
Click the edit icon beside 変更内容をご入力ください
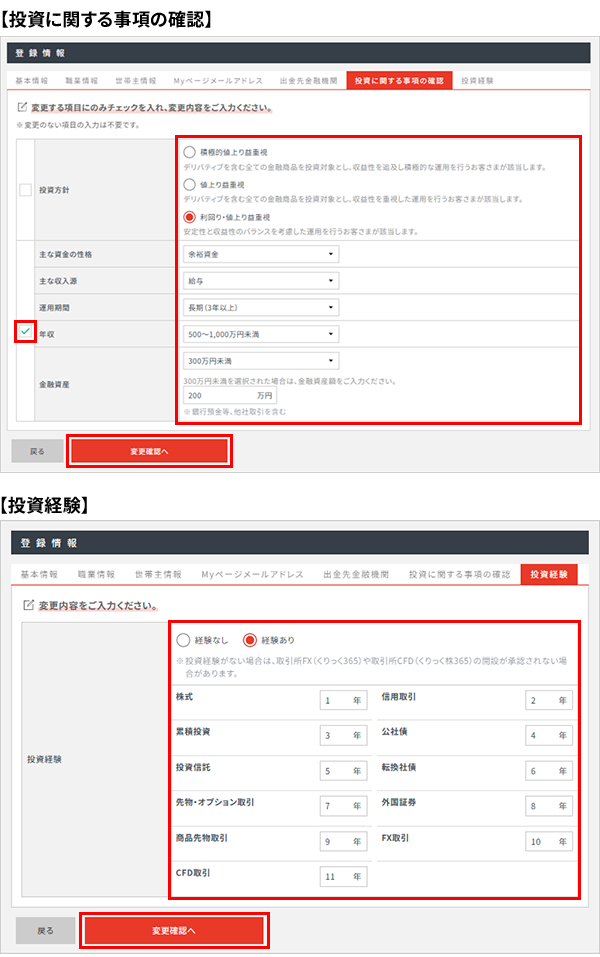(28, 605)
